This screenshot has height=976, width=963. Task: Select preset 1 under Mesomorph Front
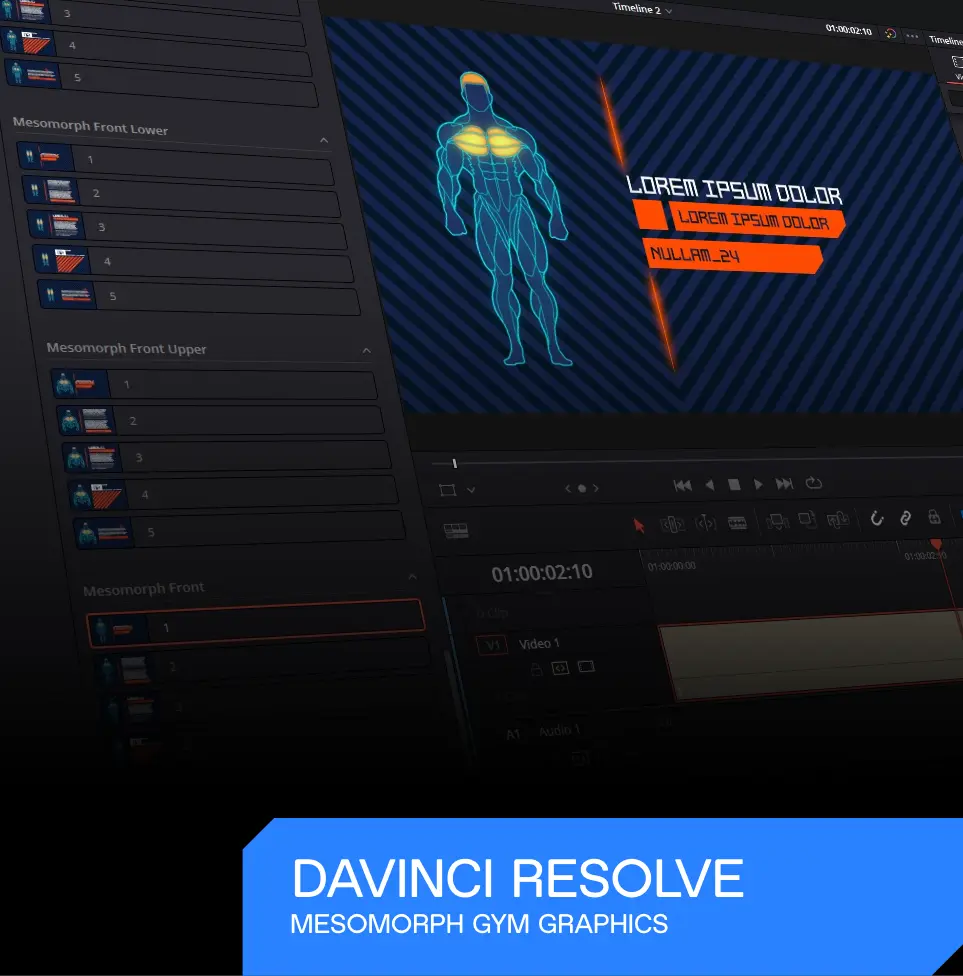pos(255,626)
